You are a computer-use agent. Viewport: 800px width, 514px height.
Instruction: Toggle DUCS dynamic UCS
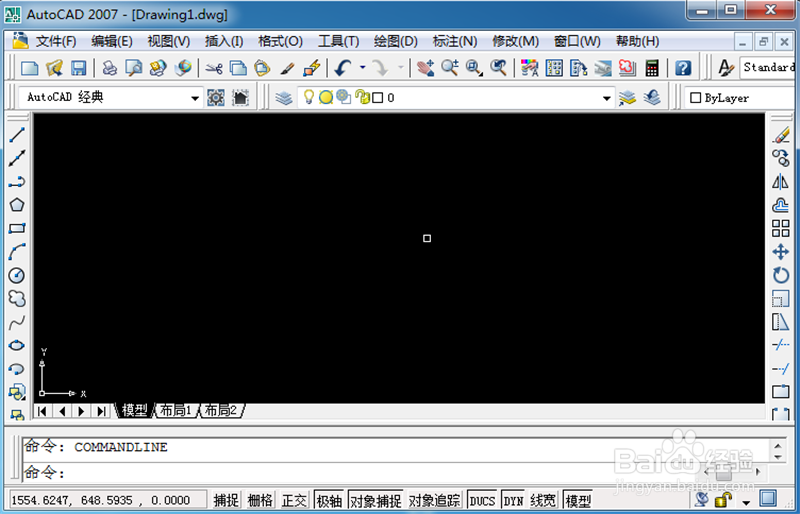(x=482, y=500)
